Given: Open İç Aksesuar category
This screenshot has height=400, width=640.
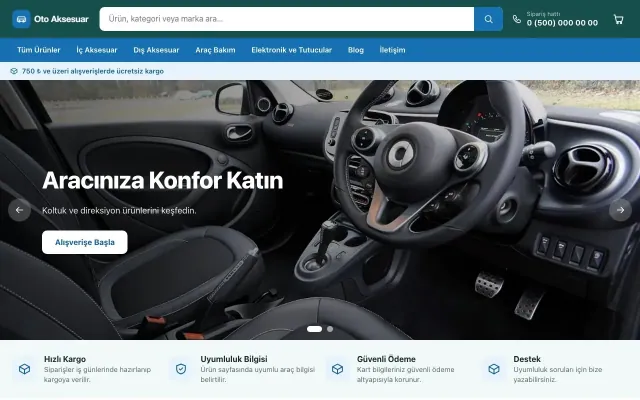Looking at the screenshot, I should 97,50.
